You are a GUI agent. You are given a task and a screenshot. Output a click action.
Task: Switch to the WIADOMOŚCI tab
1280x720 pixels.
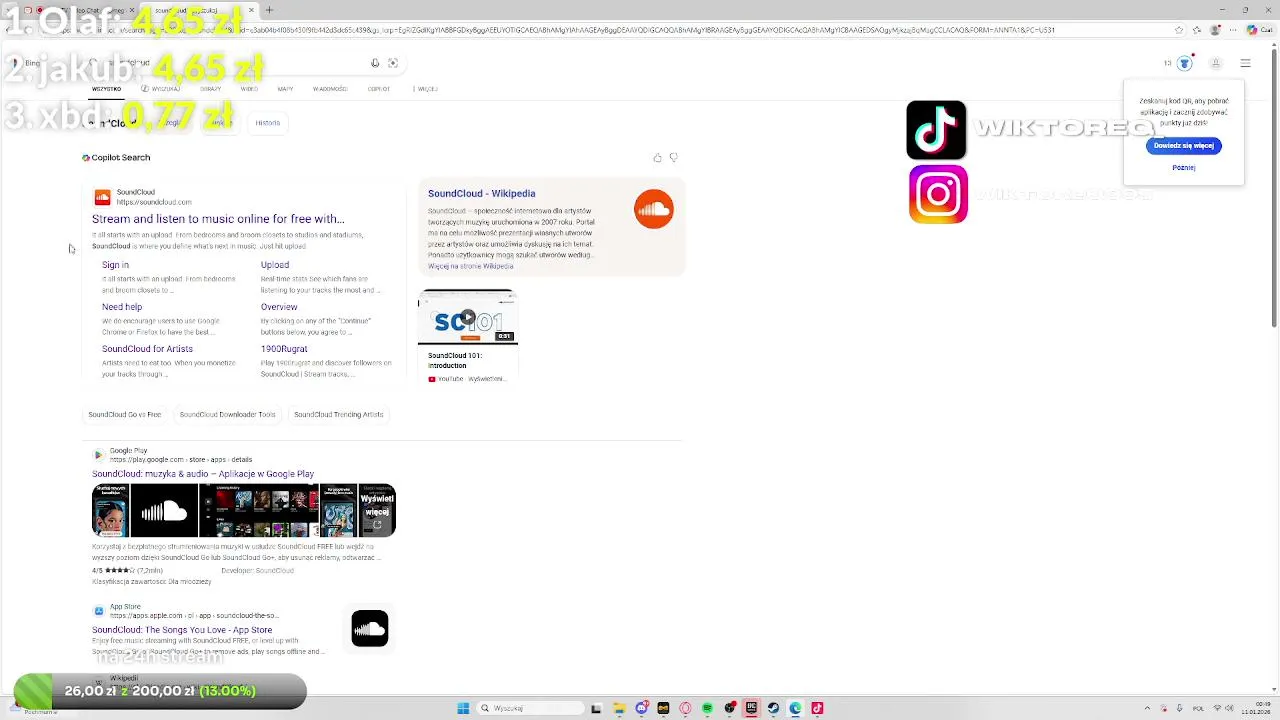click(330, 89)
